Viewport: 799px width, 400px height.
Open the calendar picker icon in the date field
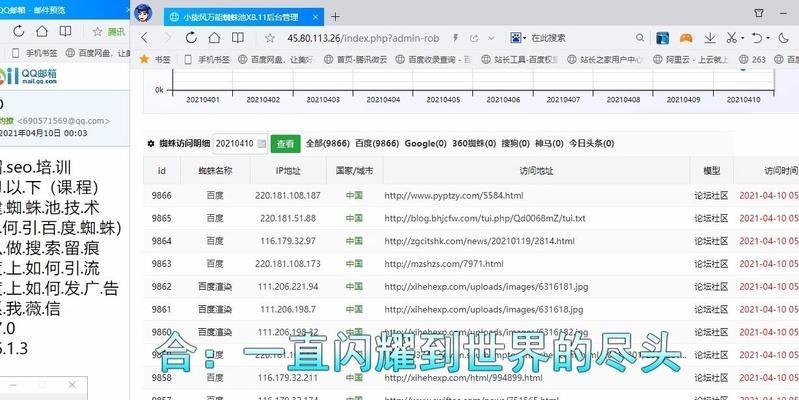coord(261,144)
